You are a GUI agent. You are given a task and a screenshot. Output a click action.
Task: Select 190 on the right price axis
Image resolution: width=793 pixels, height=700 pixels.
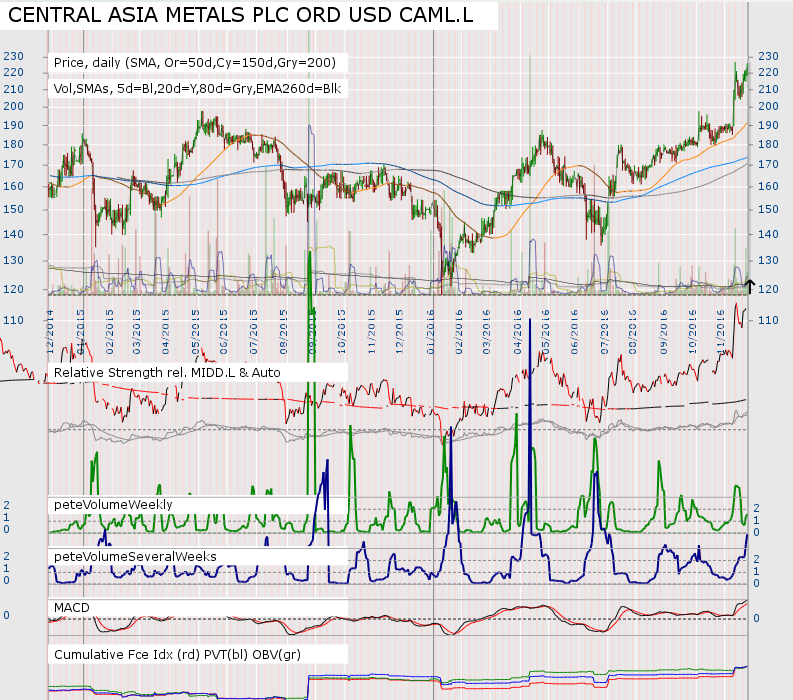click(x=768, y=125)
